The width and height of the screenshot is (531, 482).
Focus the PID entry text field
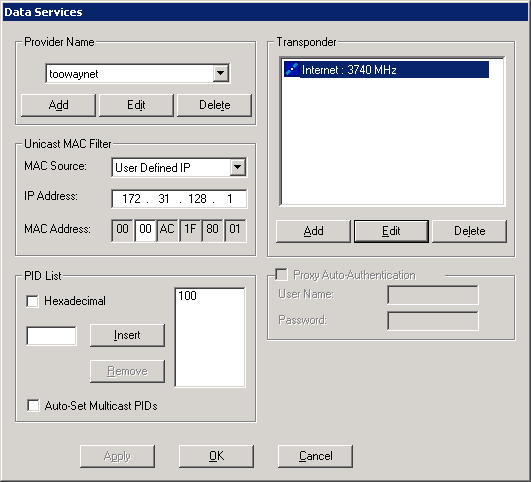(x=51, y=336)
